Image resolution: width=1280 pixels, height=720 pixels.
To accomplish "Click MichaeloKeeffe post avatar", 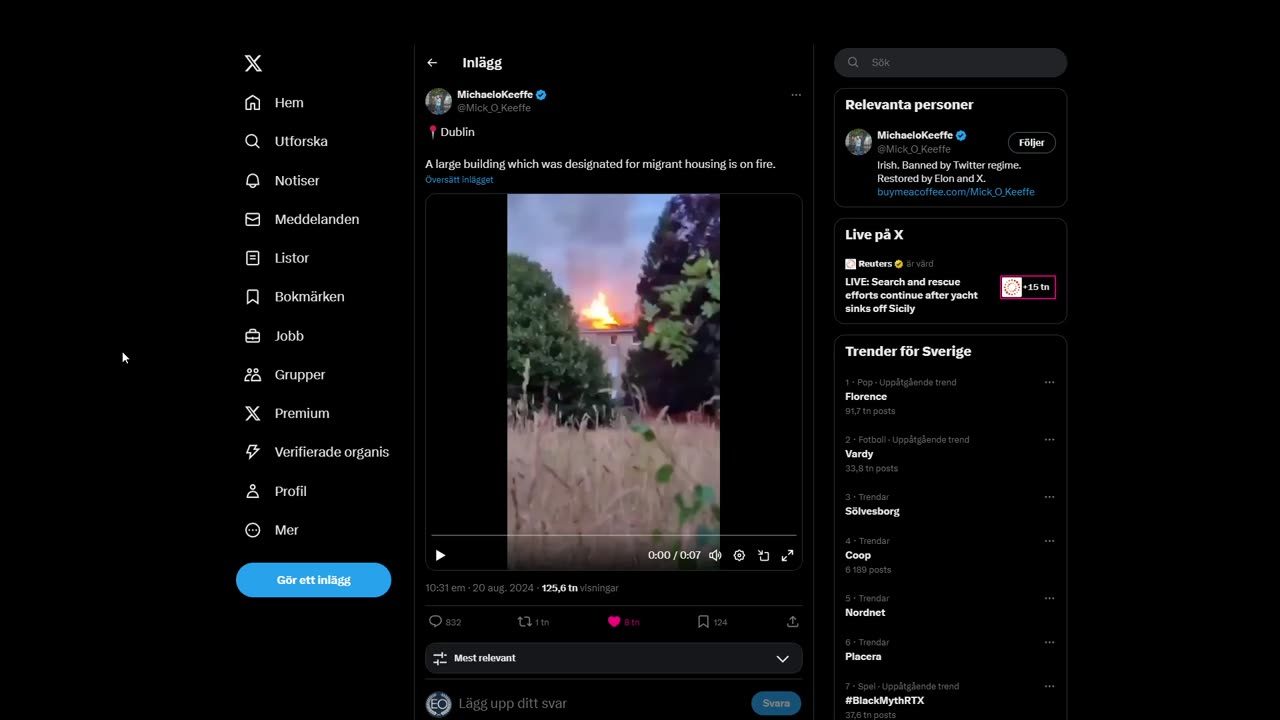I will (x=438, y=101).
